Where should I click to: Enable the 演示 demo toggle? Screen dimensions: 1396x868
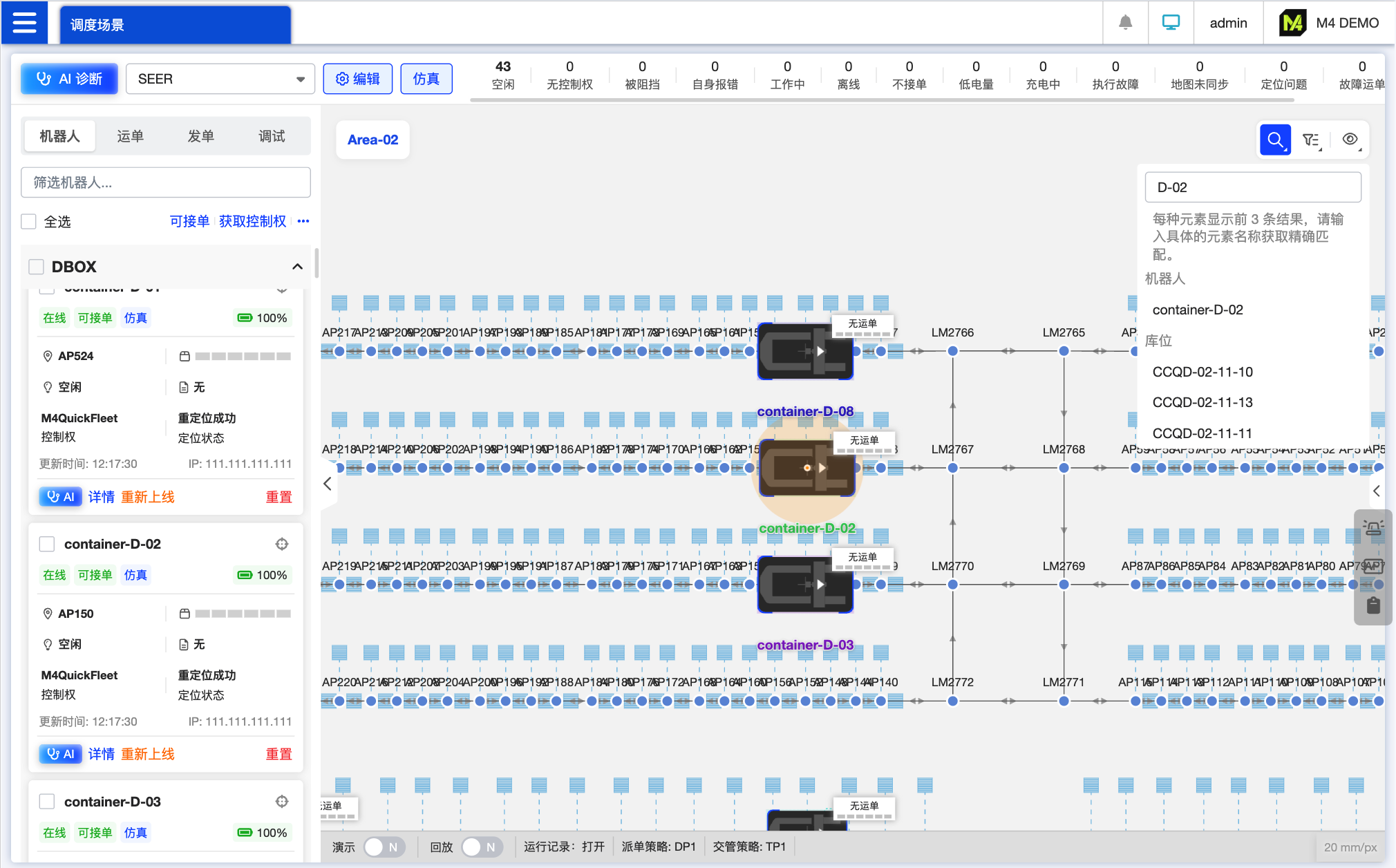click(x=384, y=847)
